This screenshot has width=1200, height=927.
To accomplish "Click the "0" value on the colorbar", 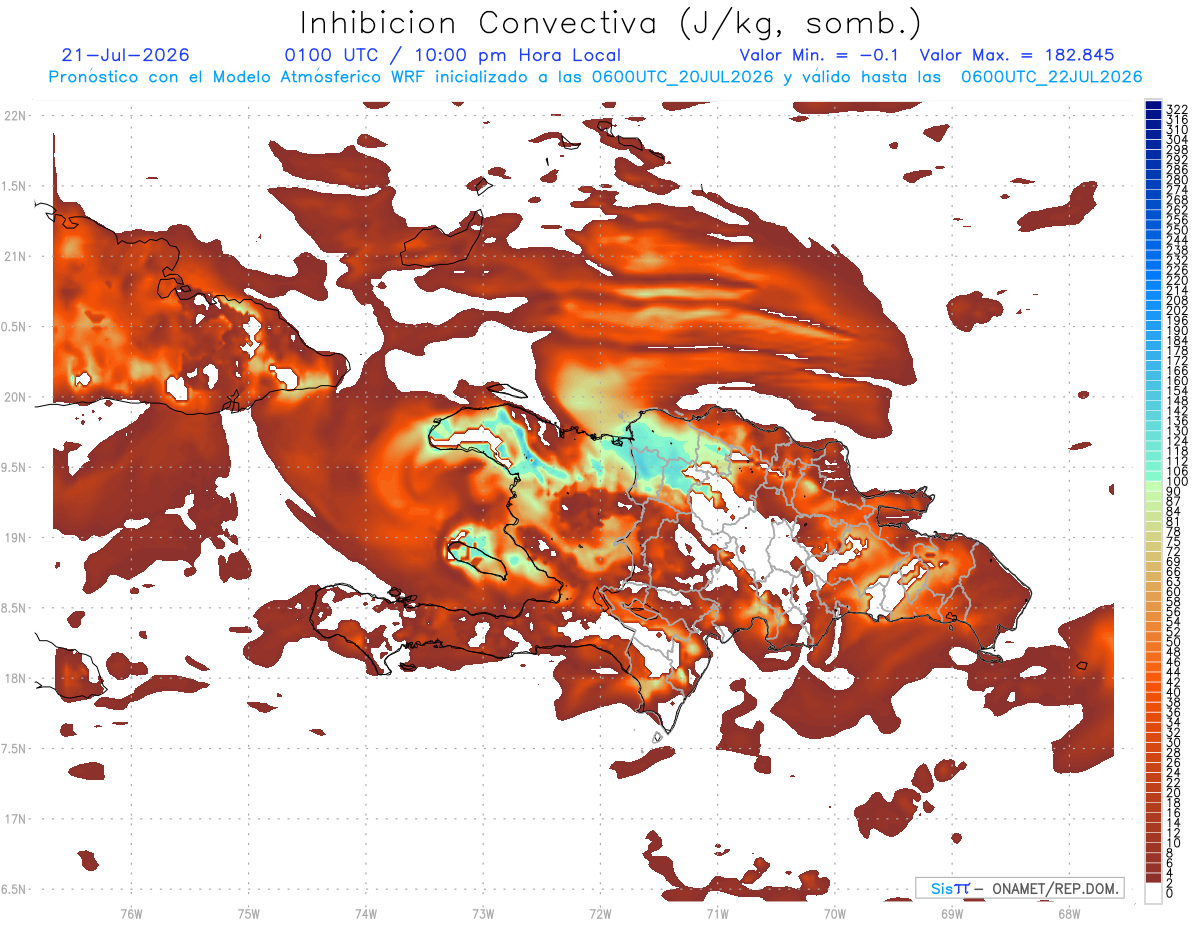I will [x=1170, y=893].
